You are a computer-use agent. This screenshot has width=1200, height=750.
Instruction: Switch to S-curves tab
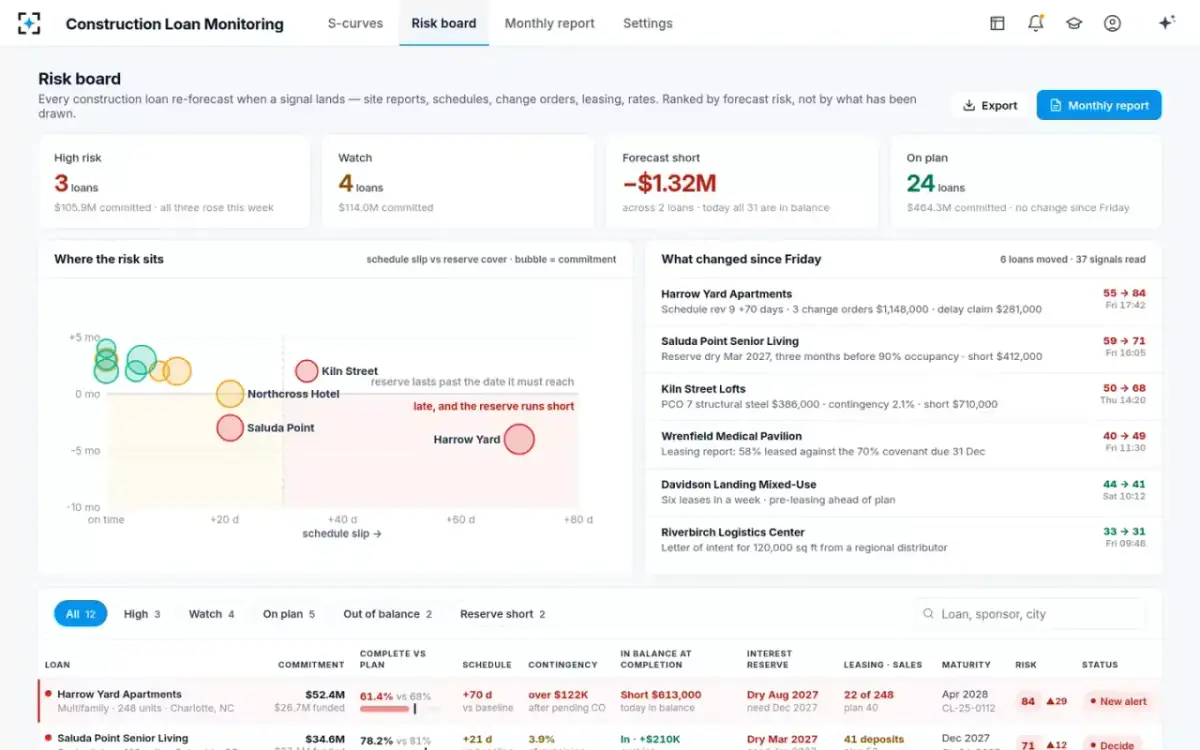point(355,23)
